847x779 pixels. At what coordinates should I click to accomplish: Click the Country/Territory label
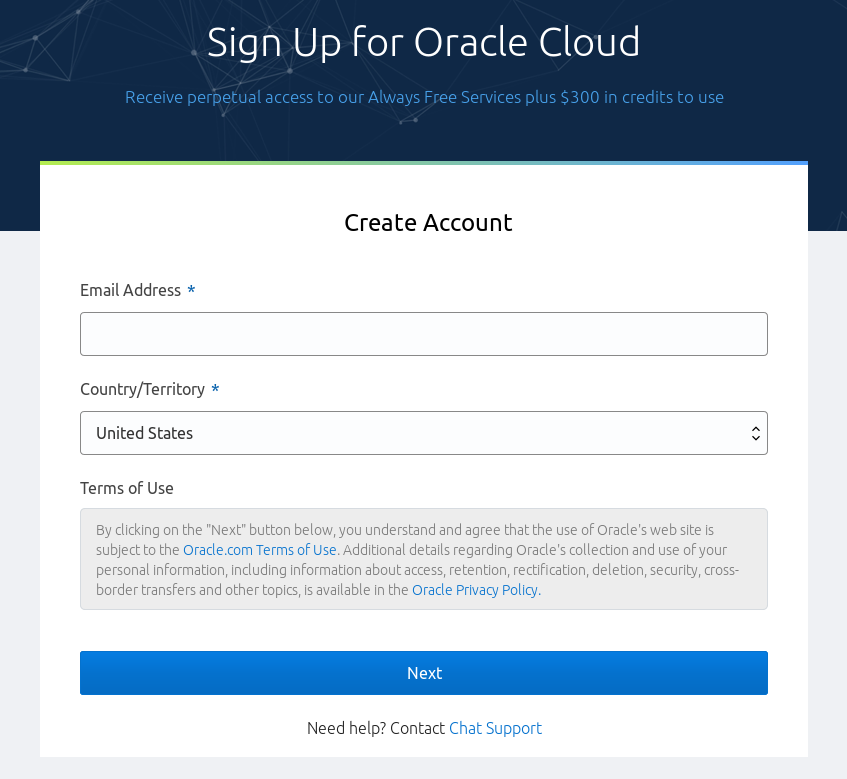point(142,389)
